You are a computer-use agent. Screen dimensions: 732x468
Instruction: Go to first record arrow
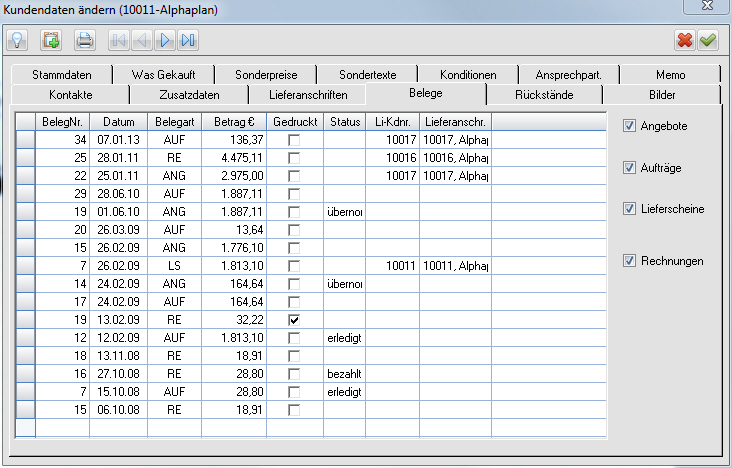119,40
